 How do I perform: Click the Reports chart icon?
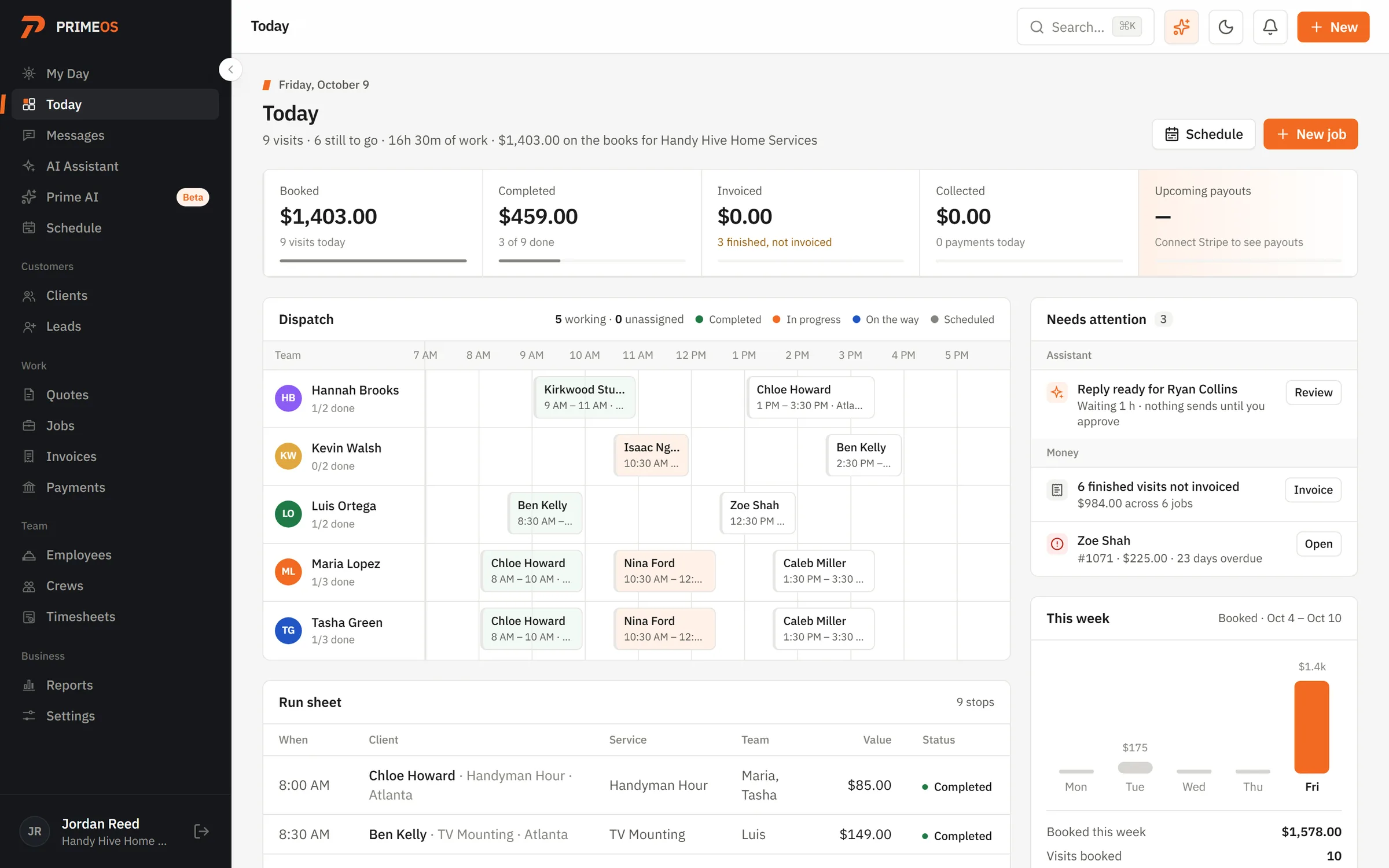coord(29,685)
